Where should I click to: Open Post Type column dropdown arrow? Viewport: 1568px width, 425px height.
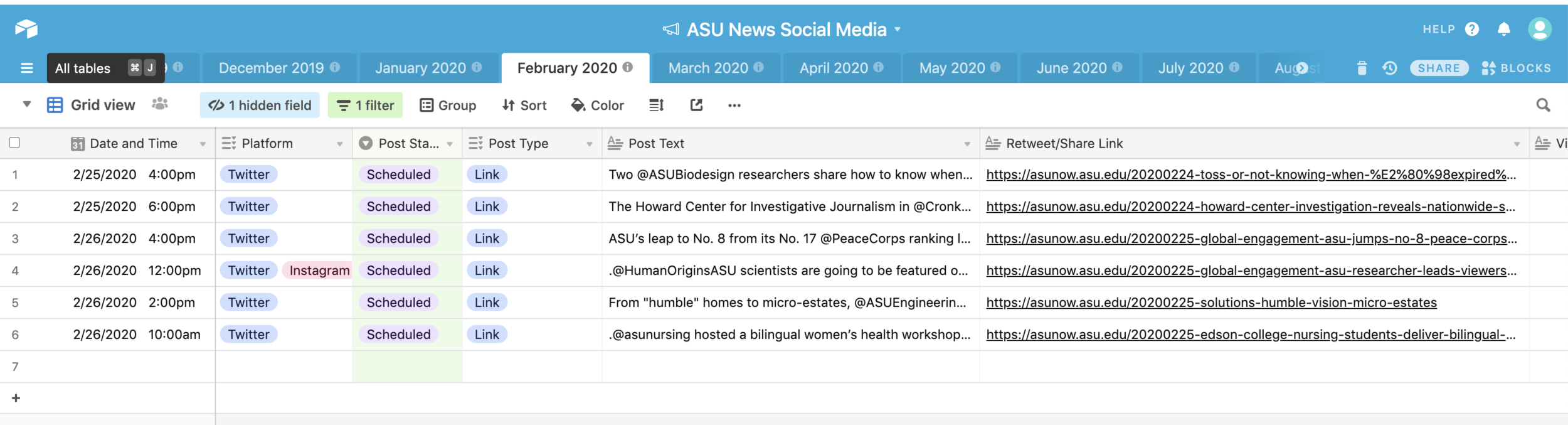[590, 144]
